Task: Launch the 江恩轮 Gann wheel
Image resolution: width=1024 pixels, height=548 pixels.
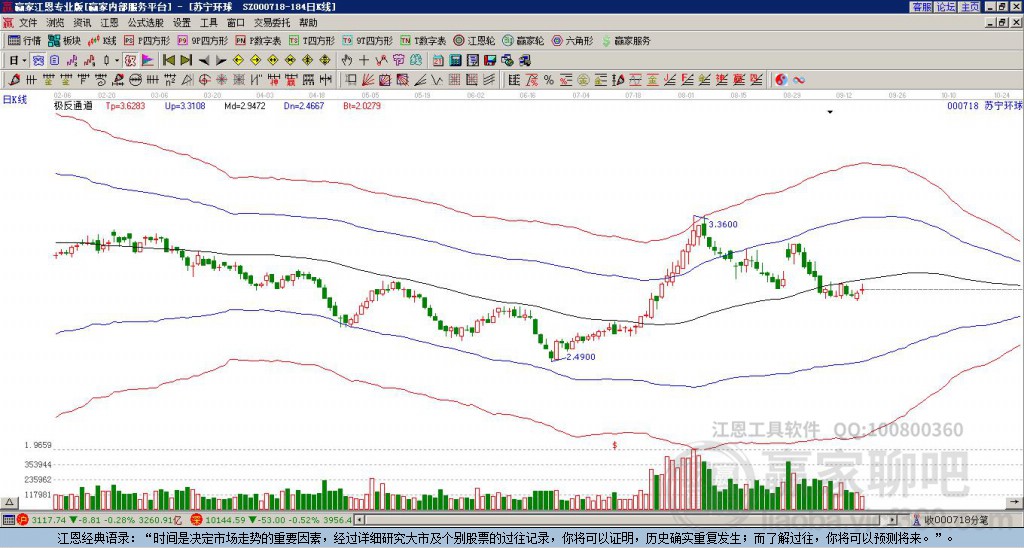Action: [x=475, y=40]
